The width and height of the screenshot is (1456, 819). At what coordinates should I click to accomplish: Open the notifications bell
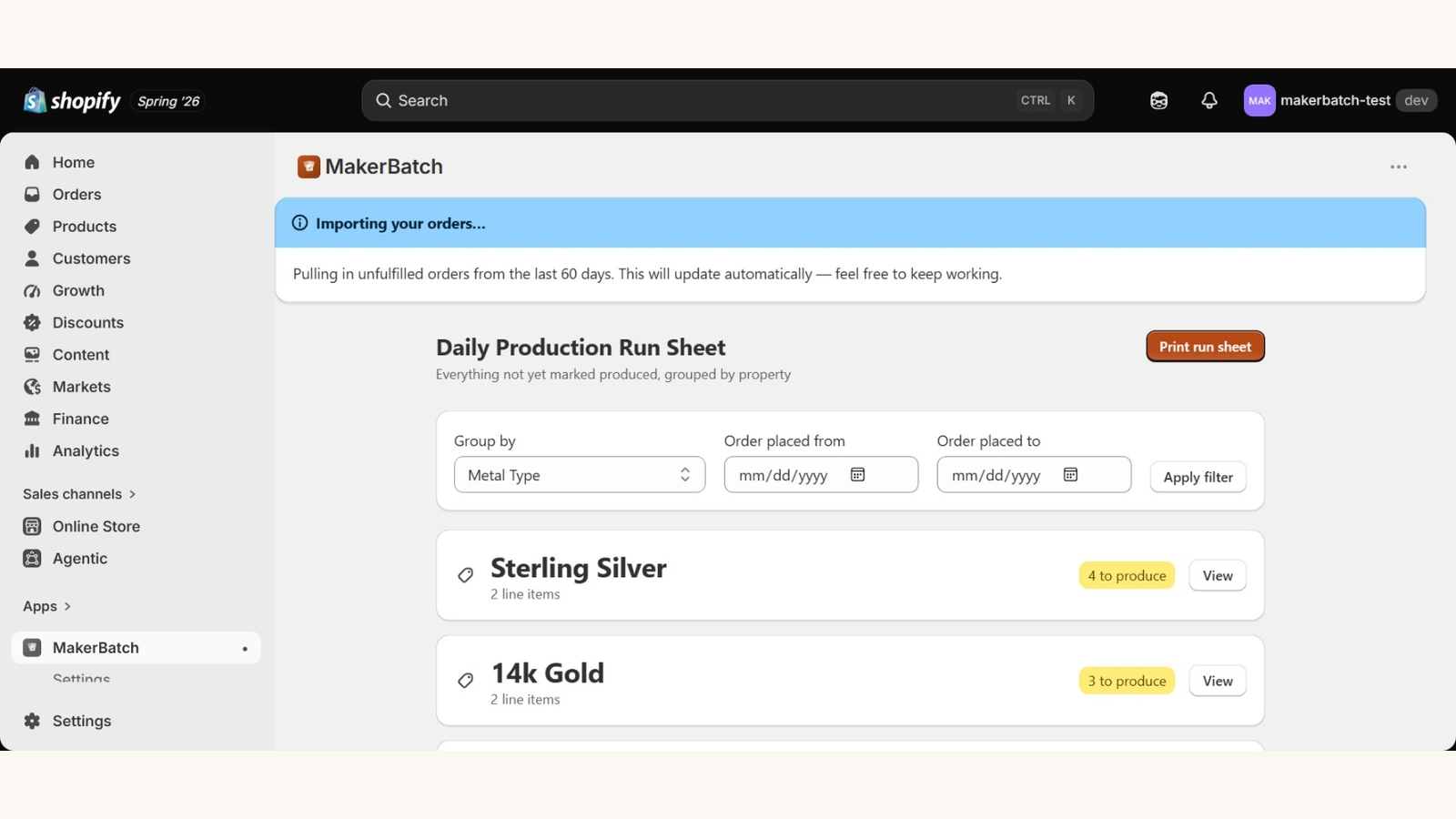(x=1209, y=100)
